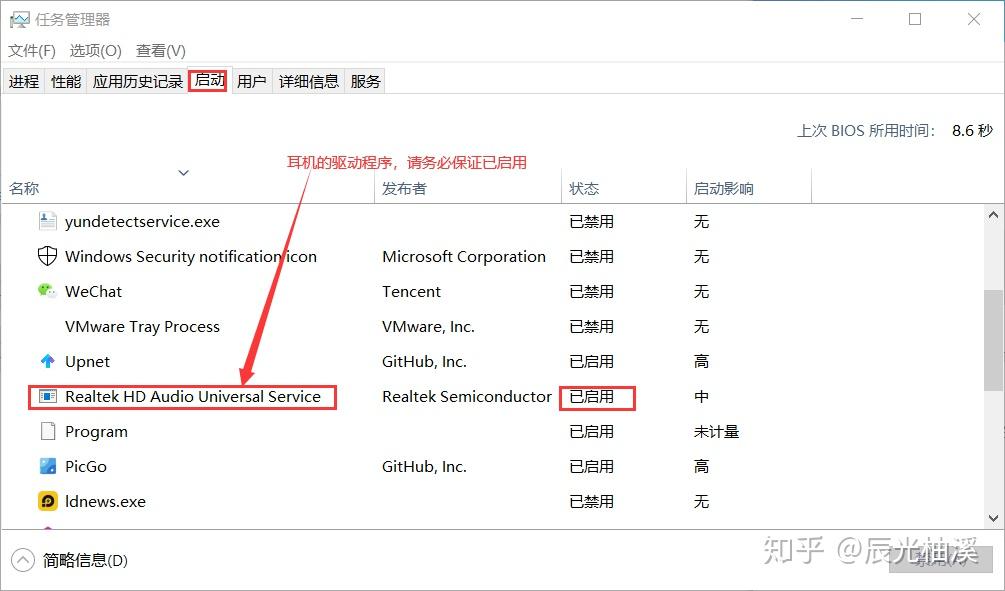The height and width of the screenshot is (591, 1005).
Task: Click Realtek Semiconductor publisher cell
Action: (x=467, y=396)
